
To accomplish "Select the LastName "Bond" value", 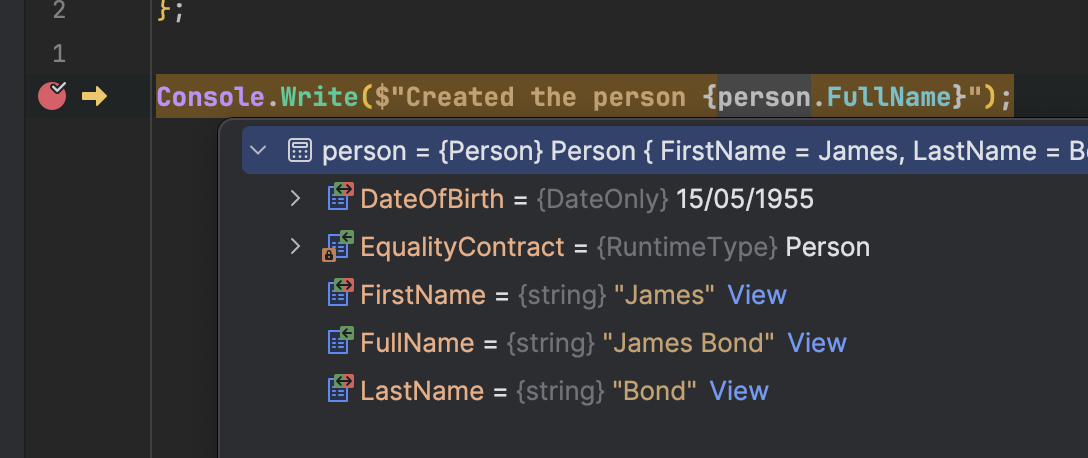I will 654,391.
